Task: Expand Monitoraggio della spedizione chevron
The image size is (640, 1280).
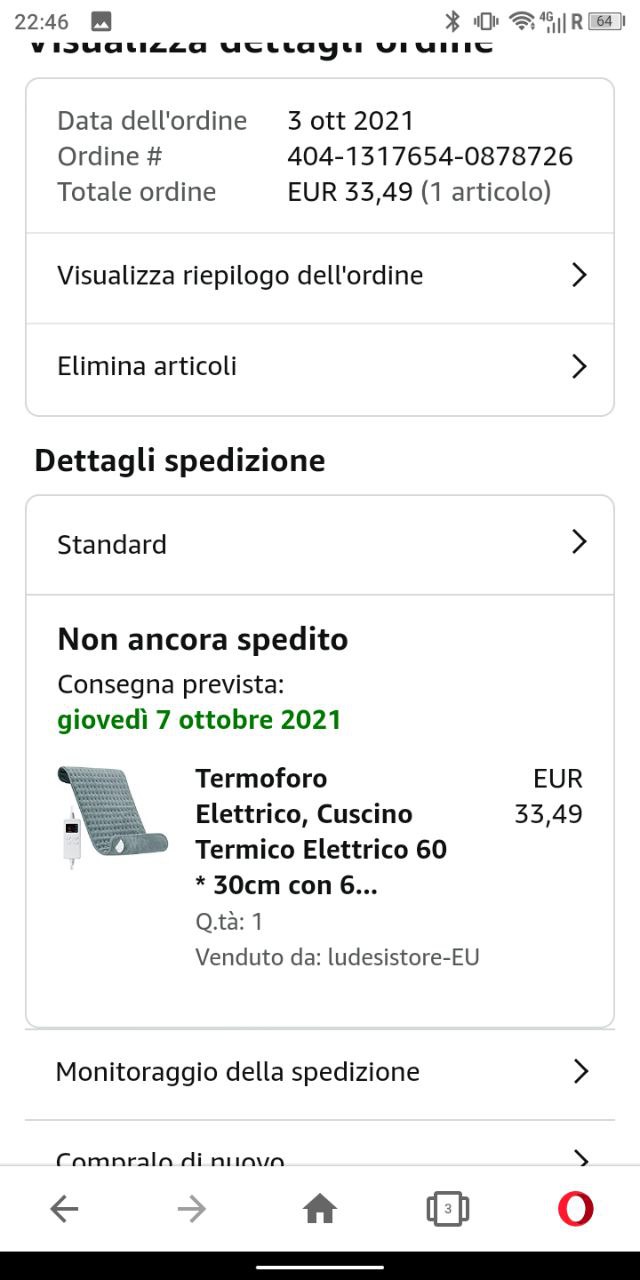Action: pyautogui.click(x=580, y=1072)
